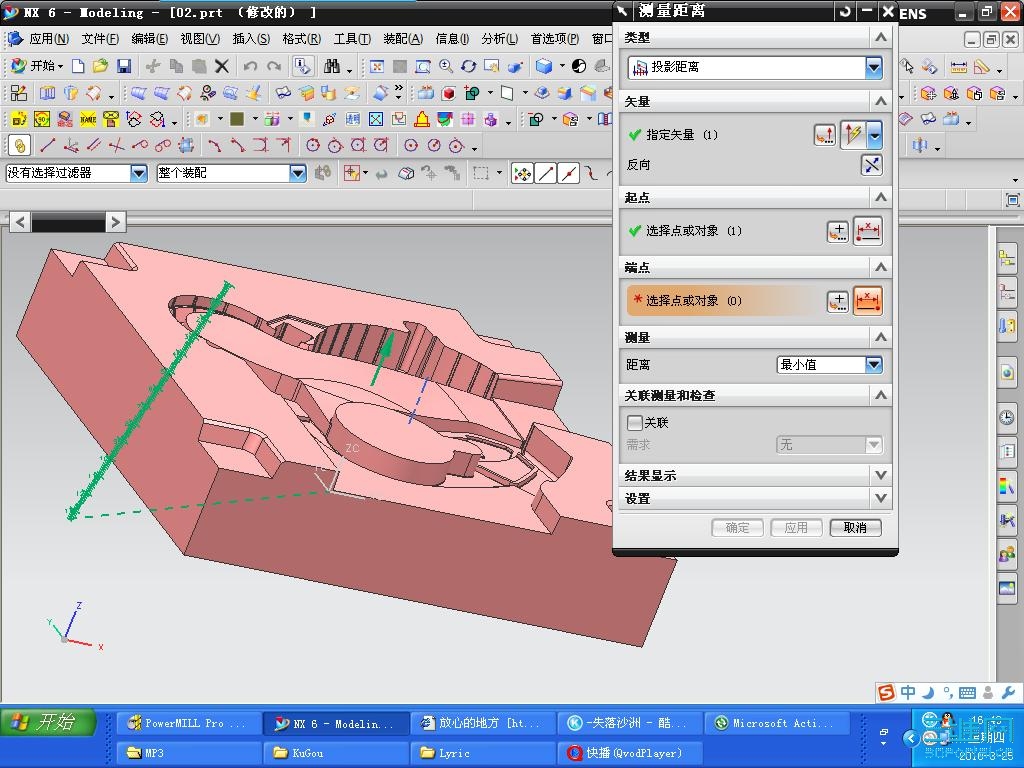The image size is (1024, 768).
Task: Click the Line curve tool icon
Action: point(48,145)
